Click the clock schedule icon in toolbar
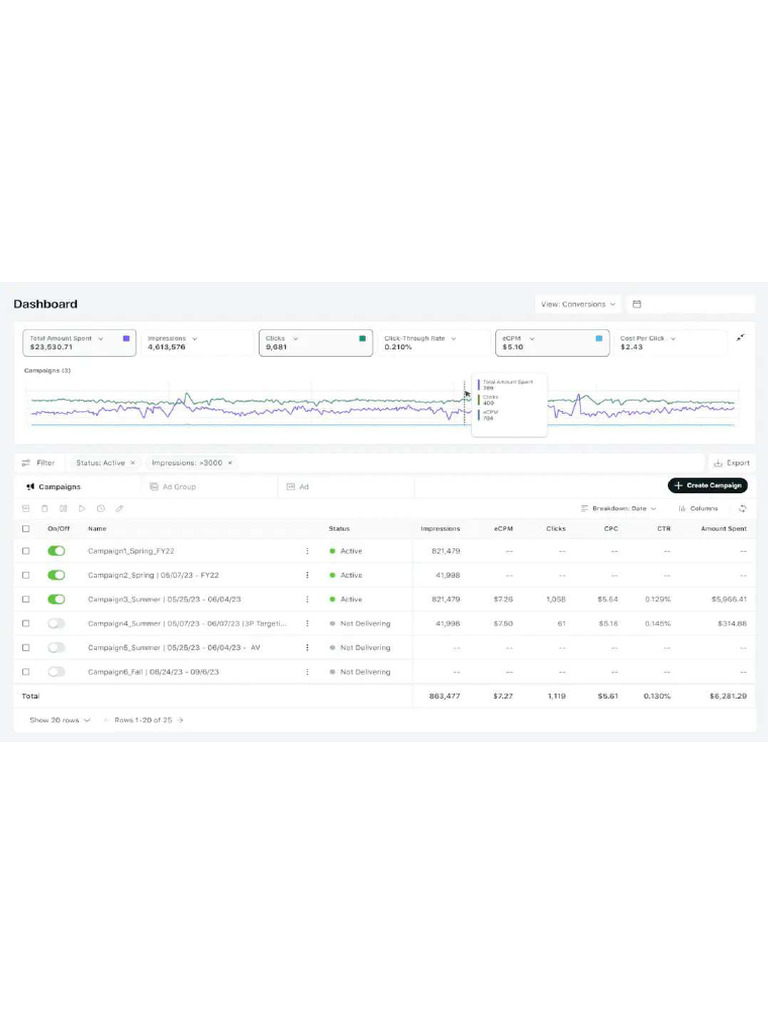Screen dimensions: 768x1024 pyautogui.click(x=101, y=508)
